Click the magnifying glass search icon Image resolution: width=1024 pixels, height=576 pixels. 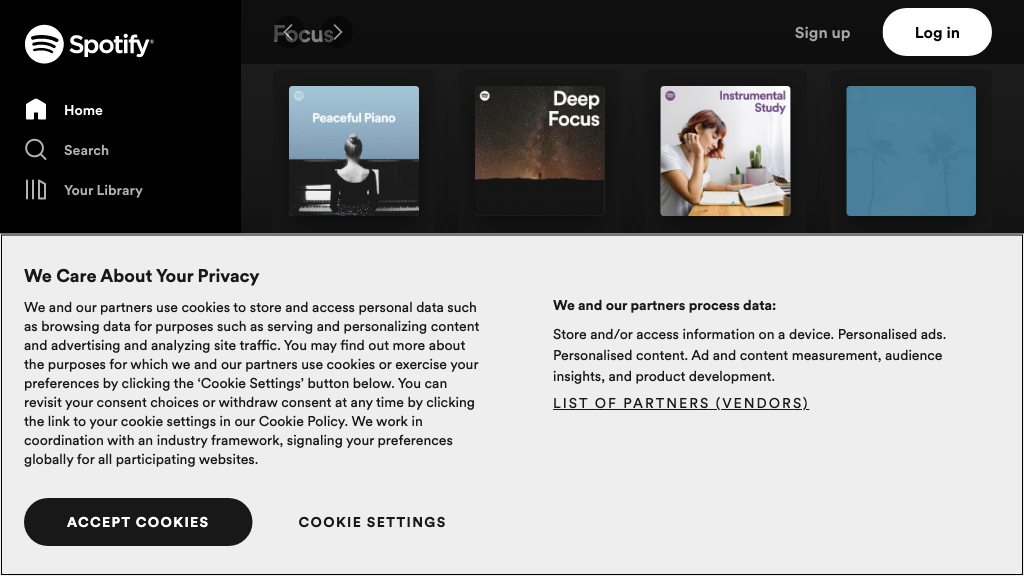(x=34, y=150)
